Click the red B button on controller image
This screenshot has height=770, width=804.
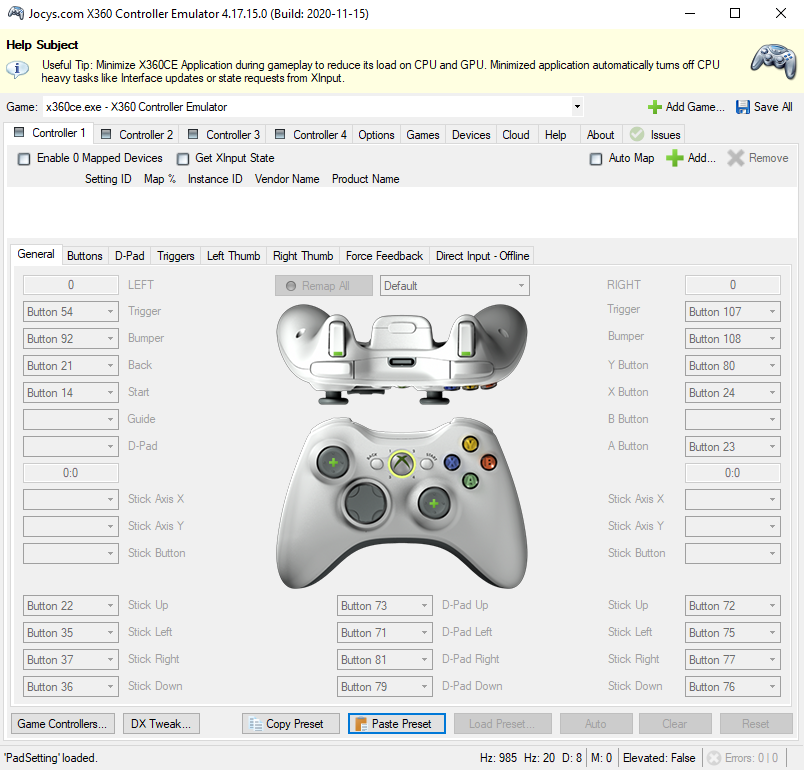click(488, 462)
